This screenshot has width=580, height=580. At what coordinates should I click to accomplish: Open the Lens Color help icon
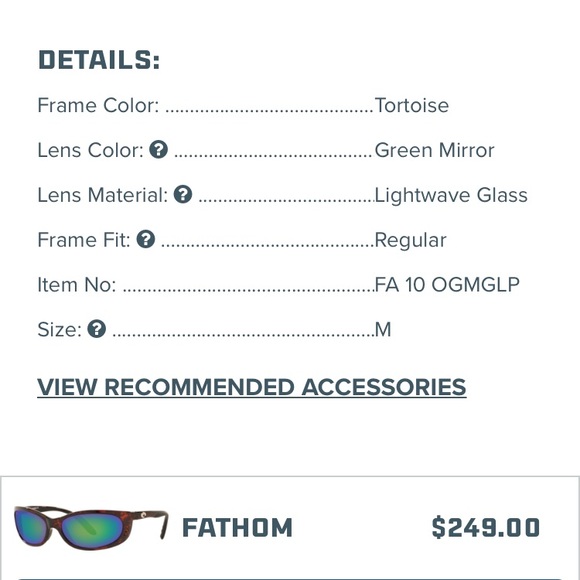point(158,150)
